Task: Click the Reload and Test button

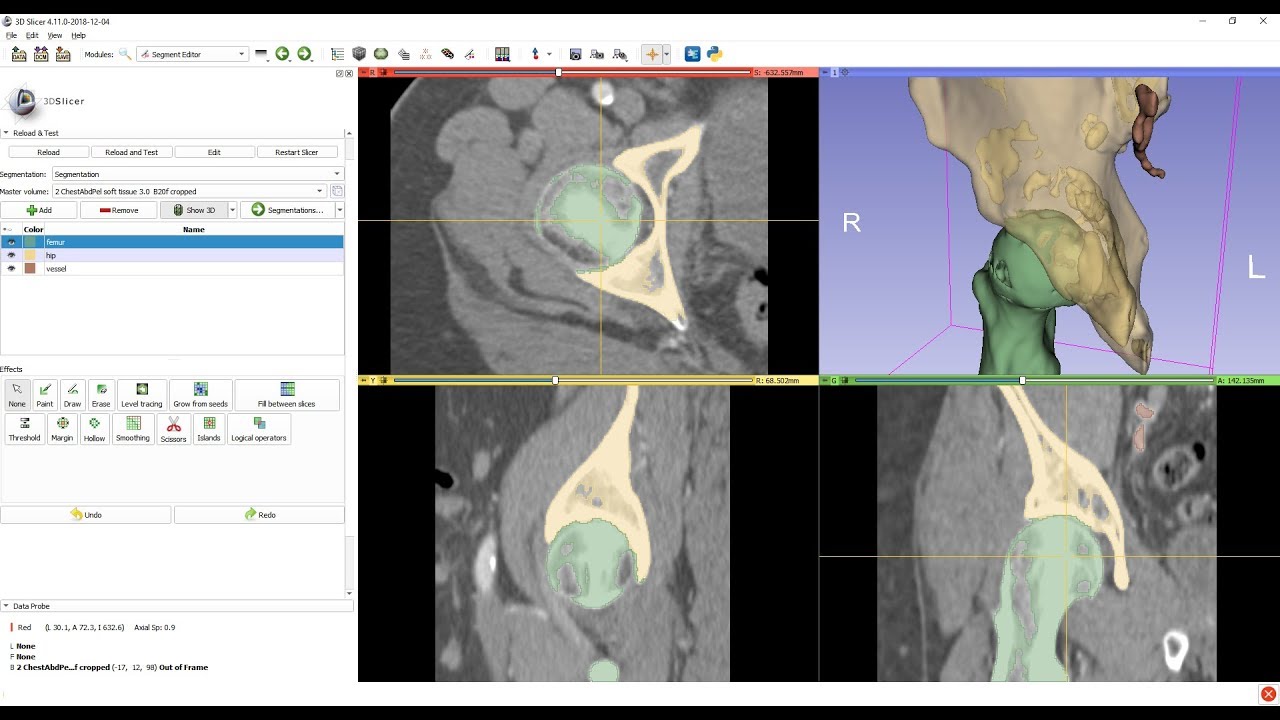Action: point(131,152)
